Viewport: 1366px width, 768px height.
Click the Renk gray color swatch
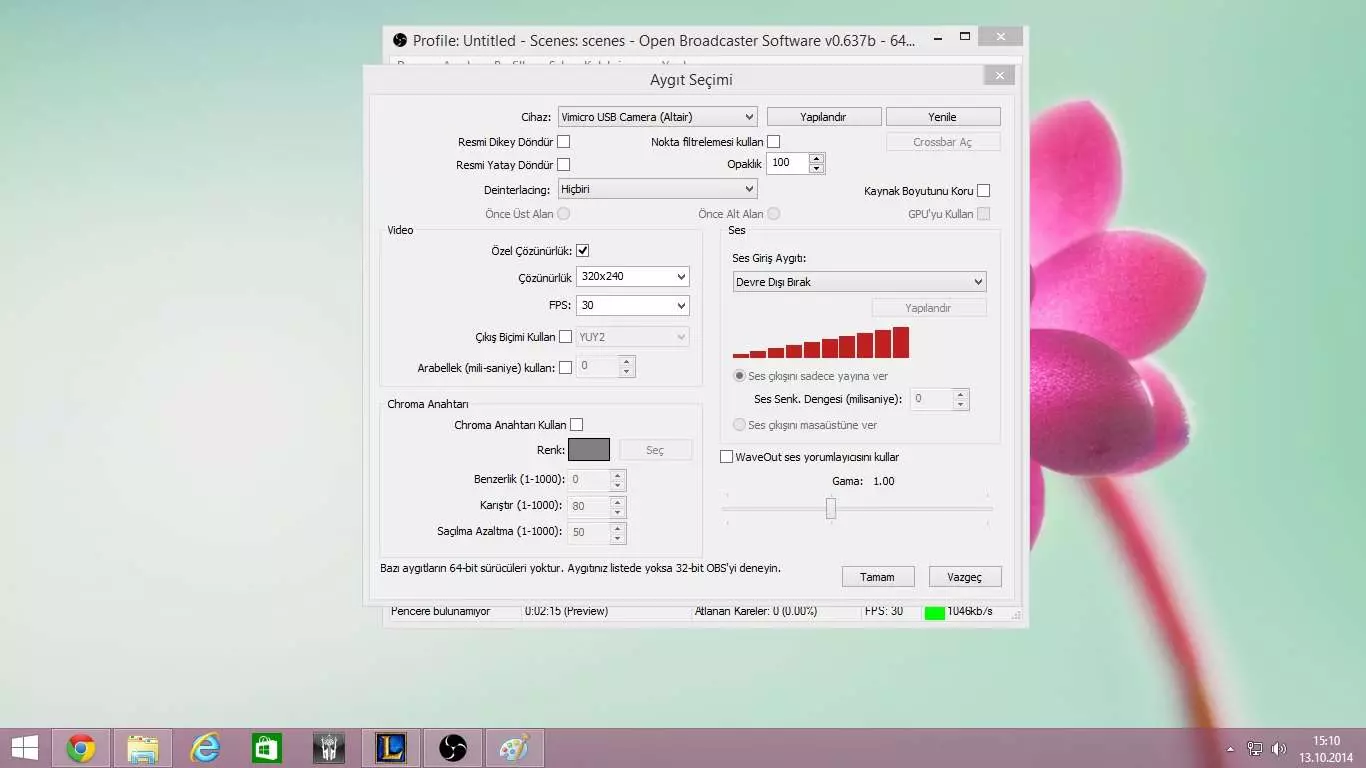point(589,450)
